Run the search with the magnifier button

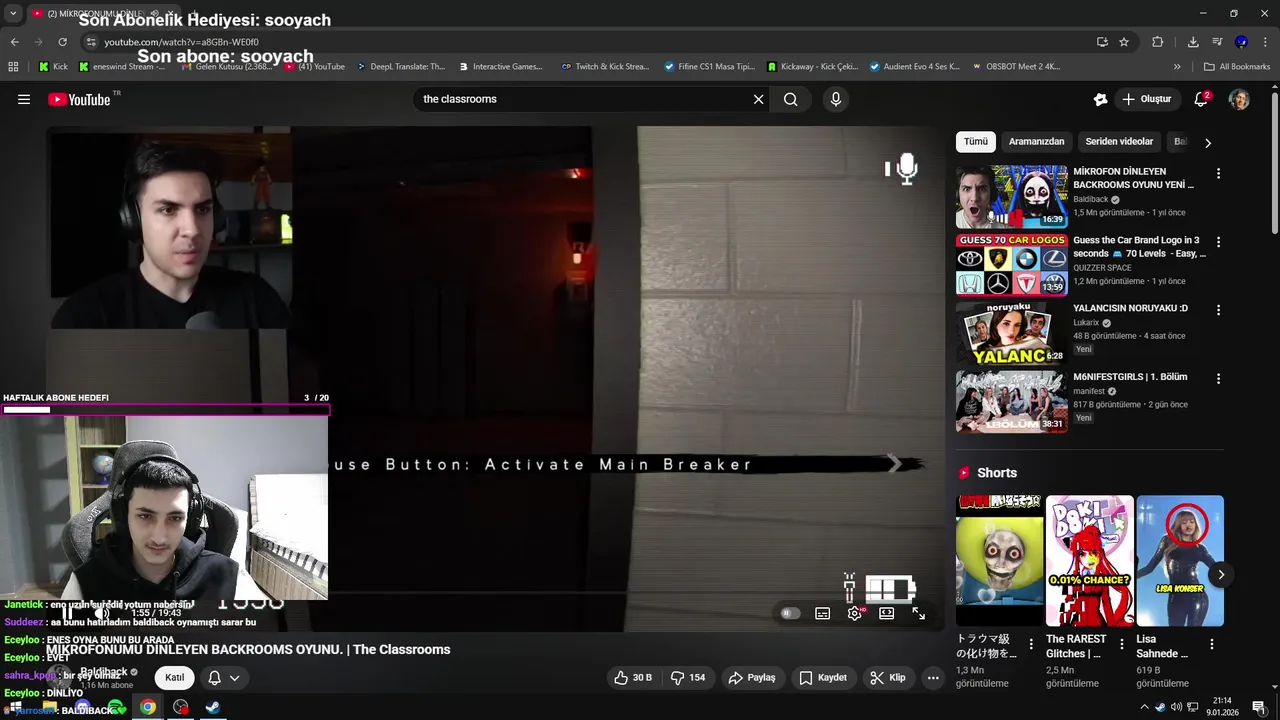(x=790, y=99)
